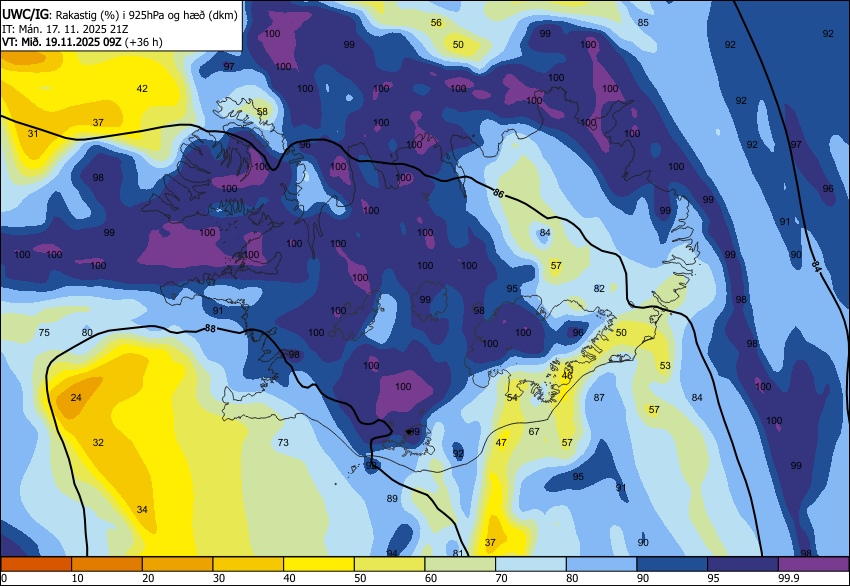The height and width of the screenshot is (586, 850).
Task: Select the dark indigo 95–99.9 legend swatch
Action: (743, 564)
